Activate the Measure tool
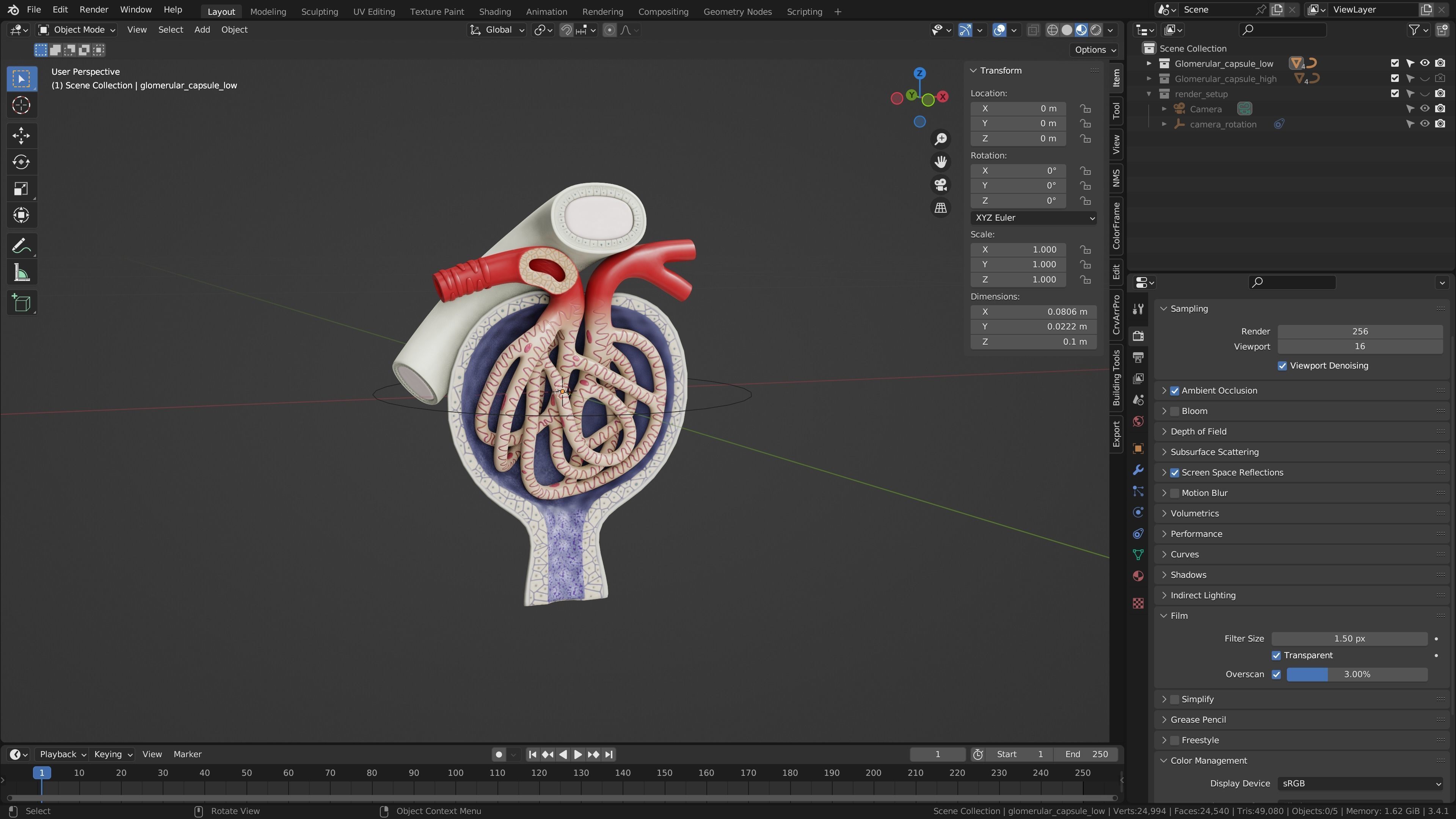Screen dimensions: 1456x819 pos(21,273)
